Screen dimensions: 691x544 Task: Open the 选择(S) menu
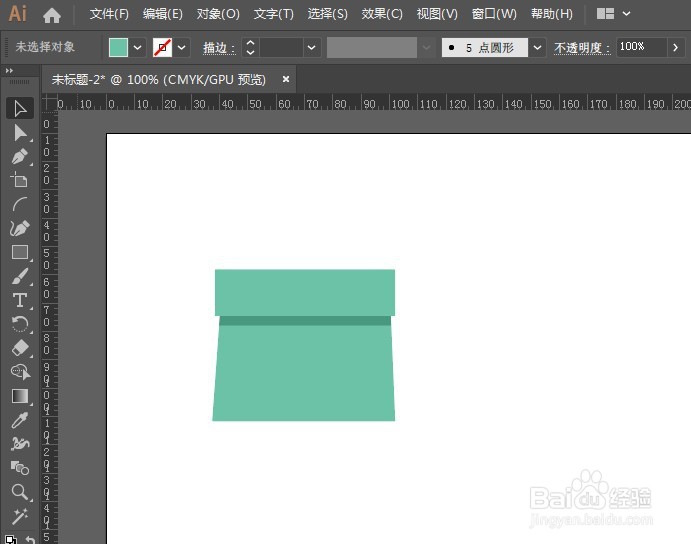327,14
